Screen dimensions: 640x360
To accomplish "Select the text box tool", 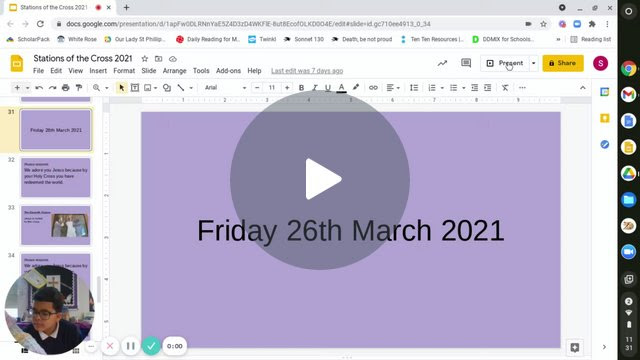I will [135, 88].
